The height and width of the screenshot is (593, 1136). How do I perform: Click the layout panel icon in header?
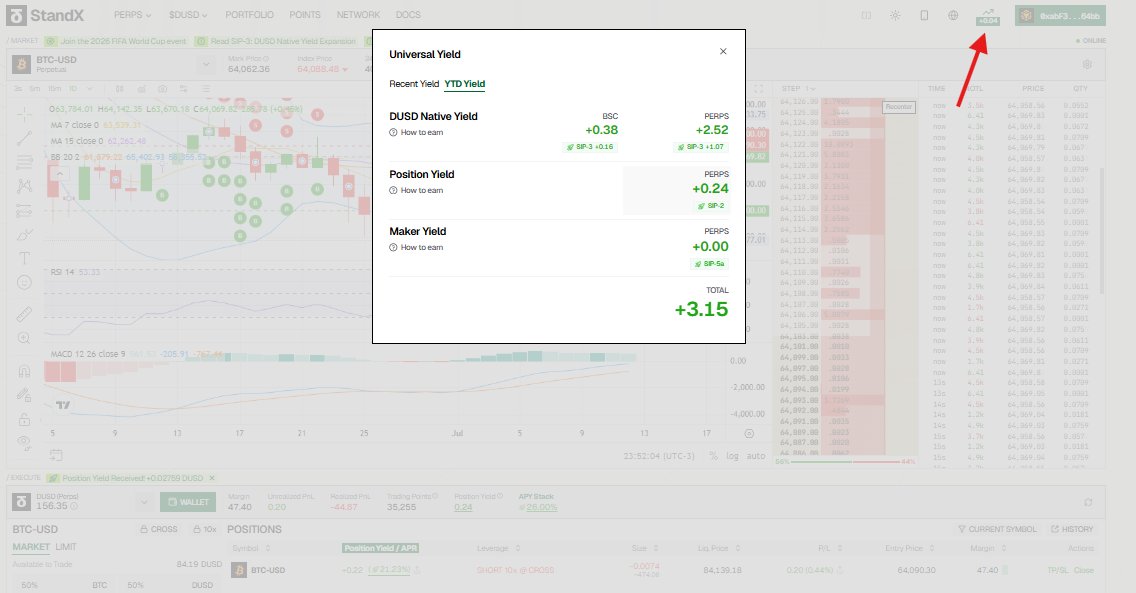pos(866,15)
